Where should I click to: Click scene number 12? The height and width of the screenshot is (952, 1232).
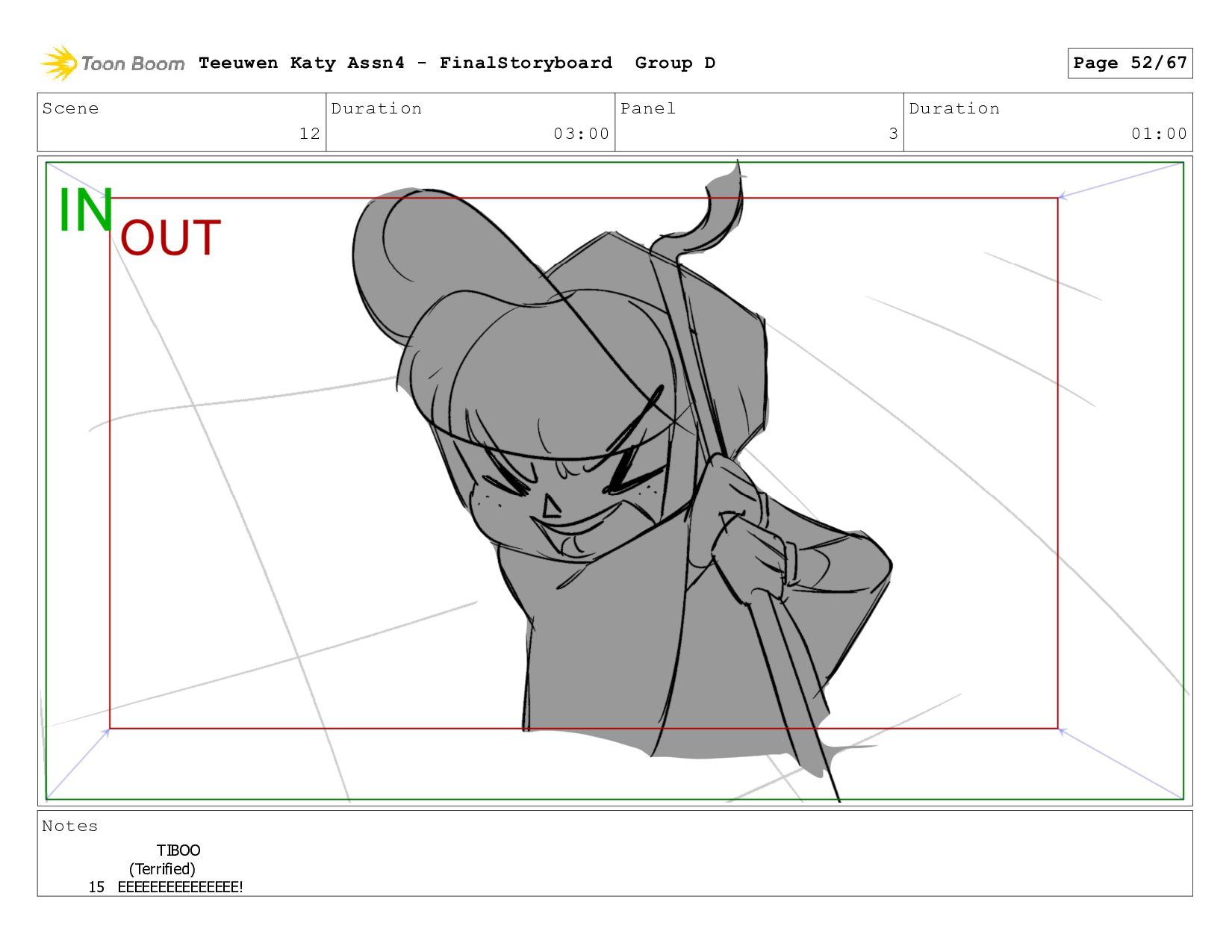[x=309, y=134]
